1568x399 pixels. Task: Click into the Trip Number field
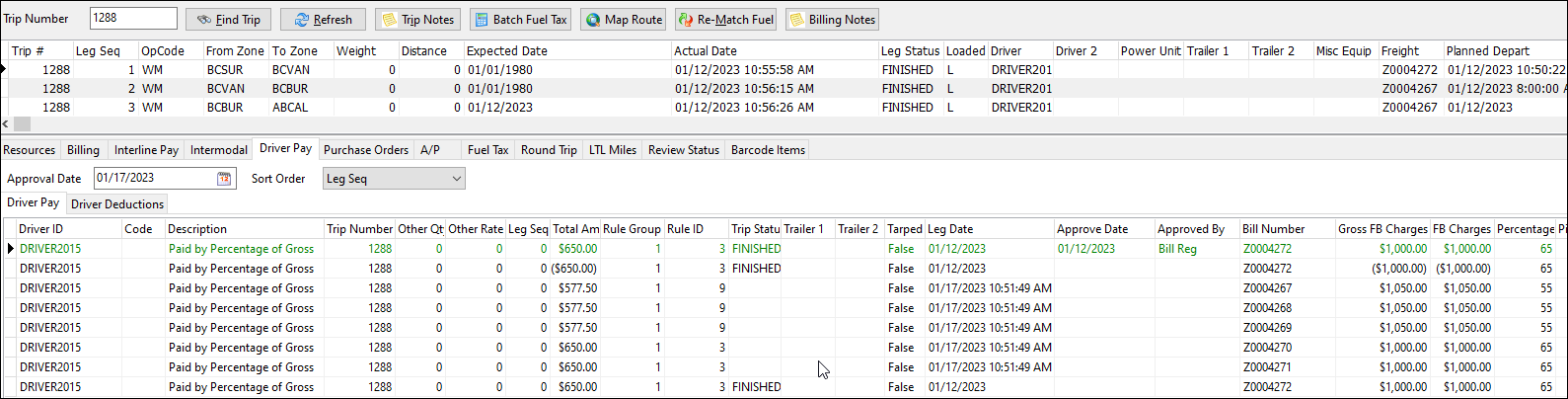[133, 19]
